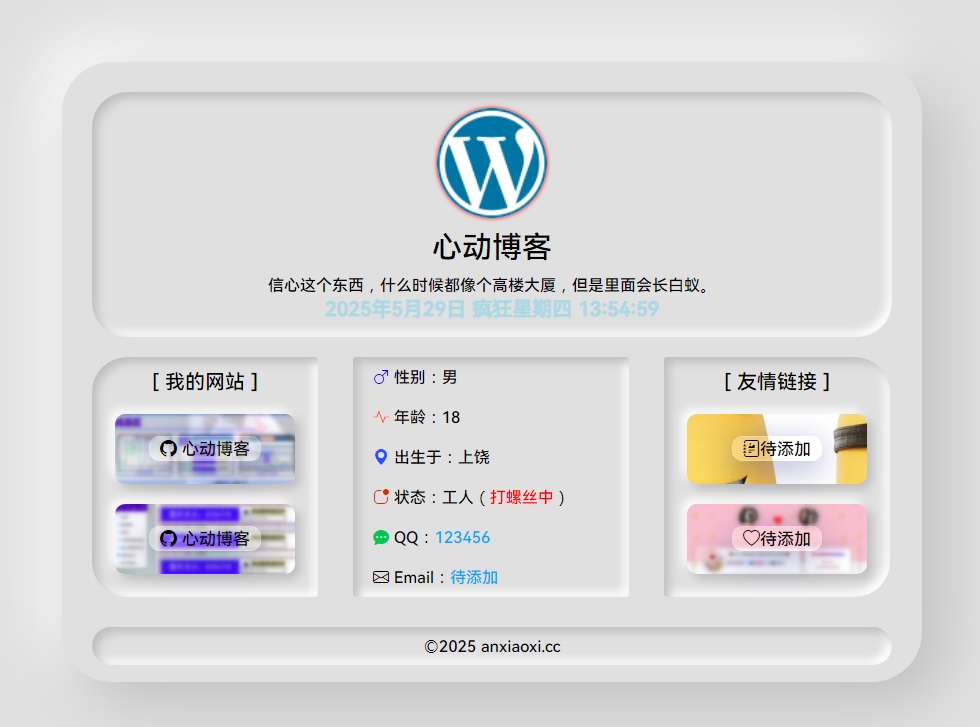Viewport: 980px width, 727px height.
Task: Click the WordPress logo avatar
Action: [491, 163]
